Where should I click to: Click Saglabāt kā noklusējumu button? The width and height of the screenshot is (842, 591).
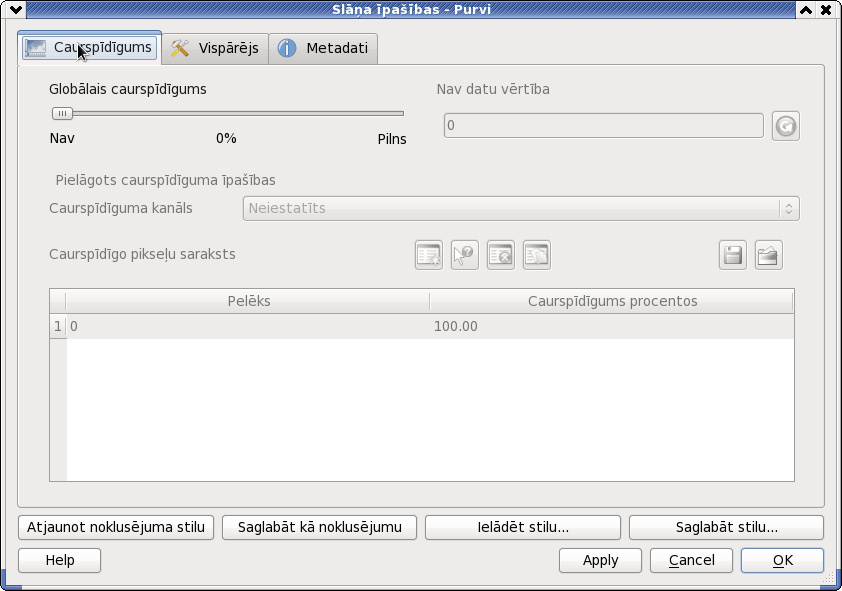(x=320, y=527)
